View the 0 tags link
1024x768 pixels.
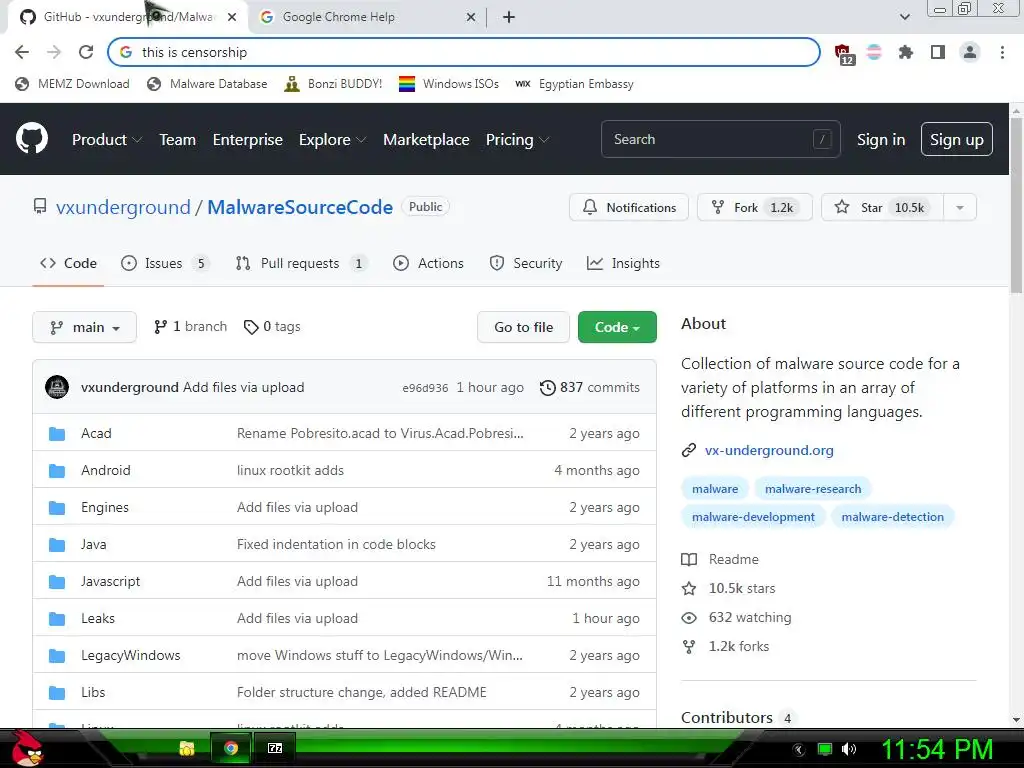pos(272,327)
